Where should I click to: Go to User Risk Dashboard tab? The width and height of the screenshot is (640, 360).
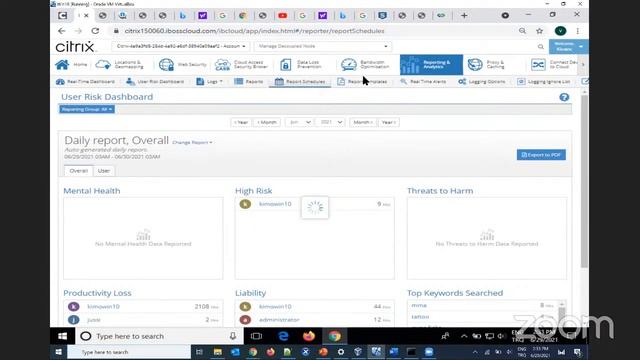(x=155, y=82)
